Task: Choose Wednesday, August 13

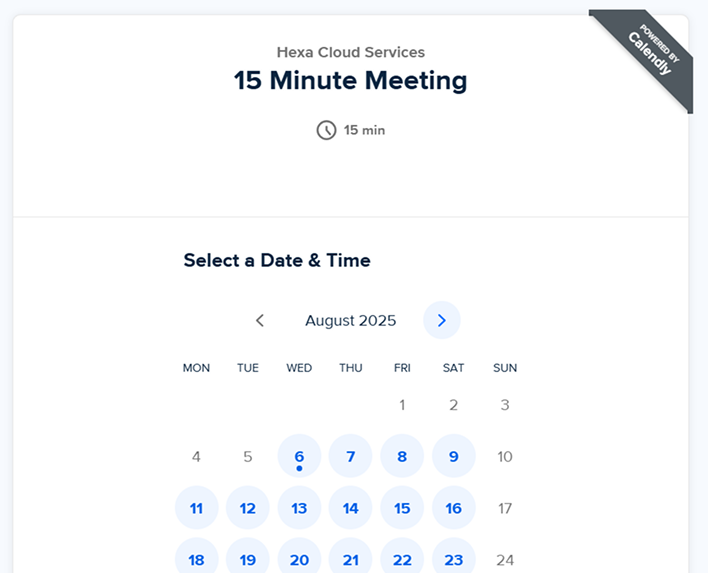Action: click(299, 508)
